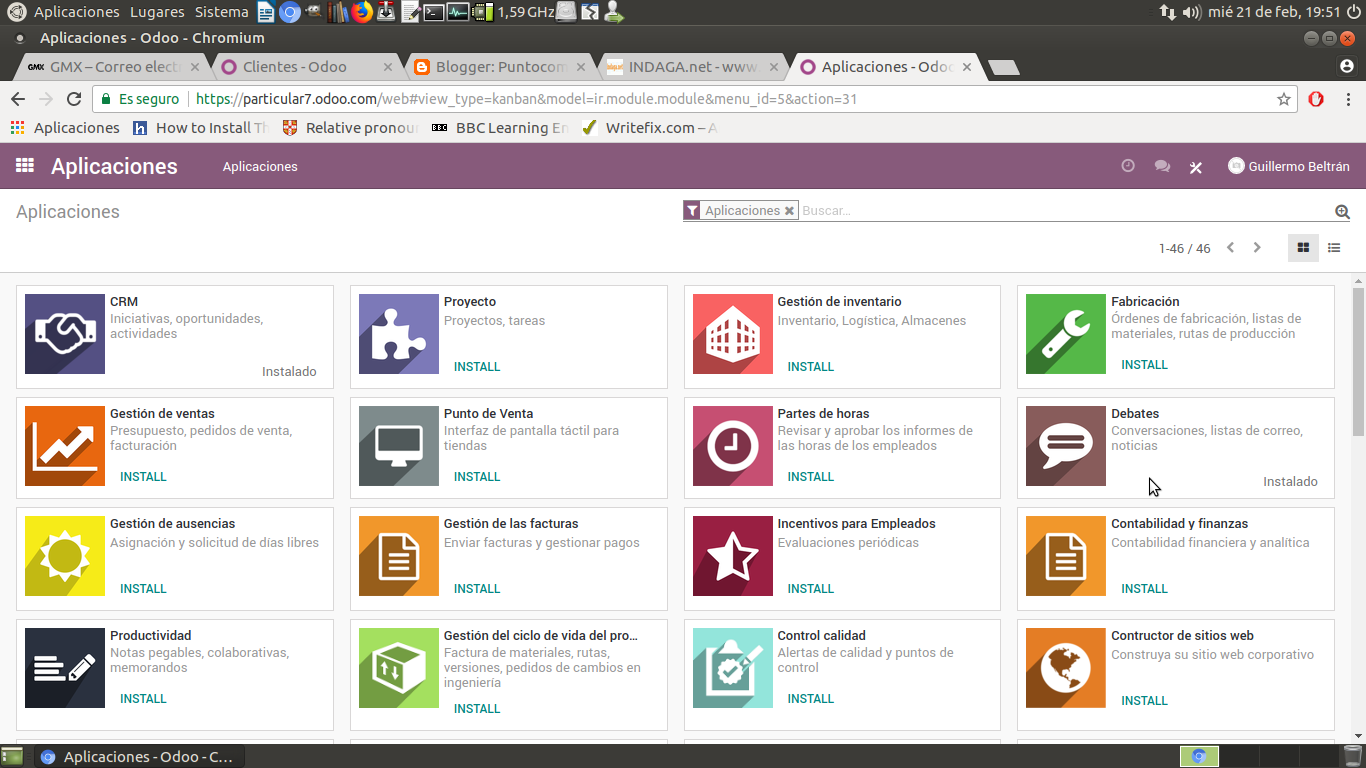This screenshot has height=768, width=1366.
Task: Install the Contabilidad y finanzas app
Action: pos(1144,589)
